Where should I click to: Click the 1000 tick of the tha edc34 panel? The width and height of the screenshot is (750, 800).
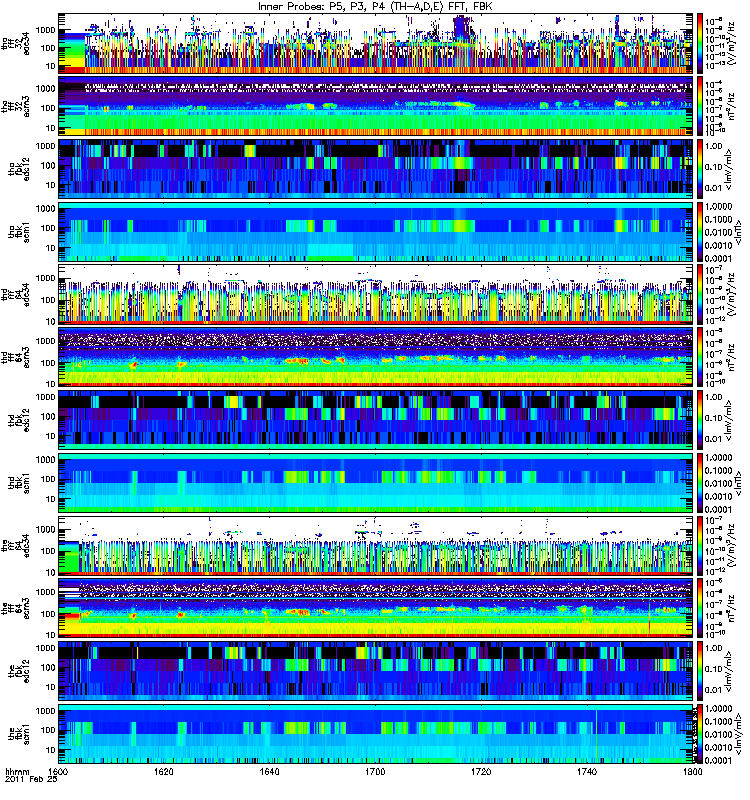(x=45, y=30)
